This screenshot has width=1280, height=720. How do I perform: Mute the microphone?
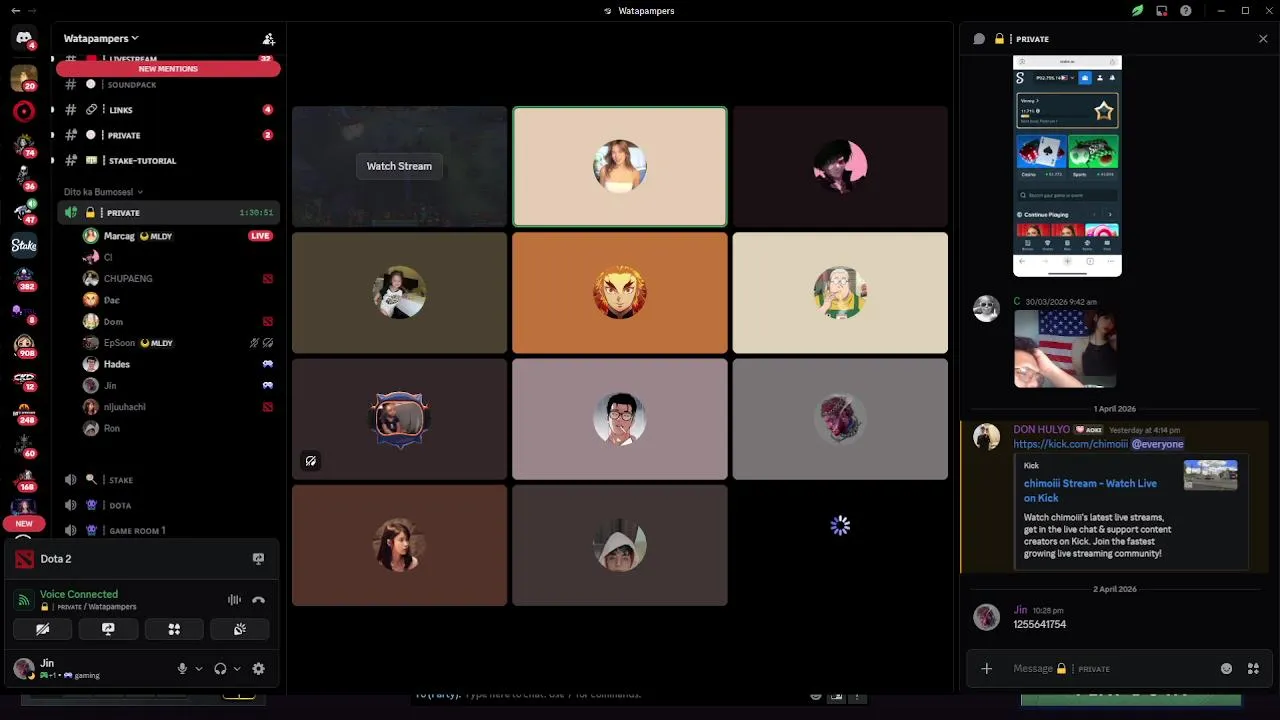coord(182,669)
